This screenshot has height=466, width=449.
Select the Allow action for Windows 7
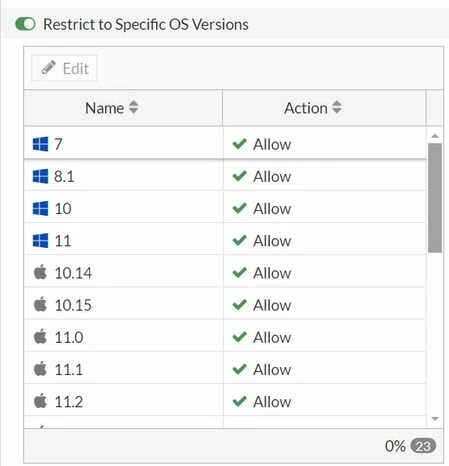[272, 145]
